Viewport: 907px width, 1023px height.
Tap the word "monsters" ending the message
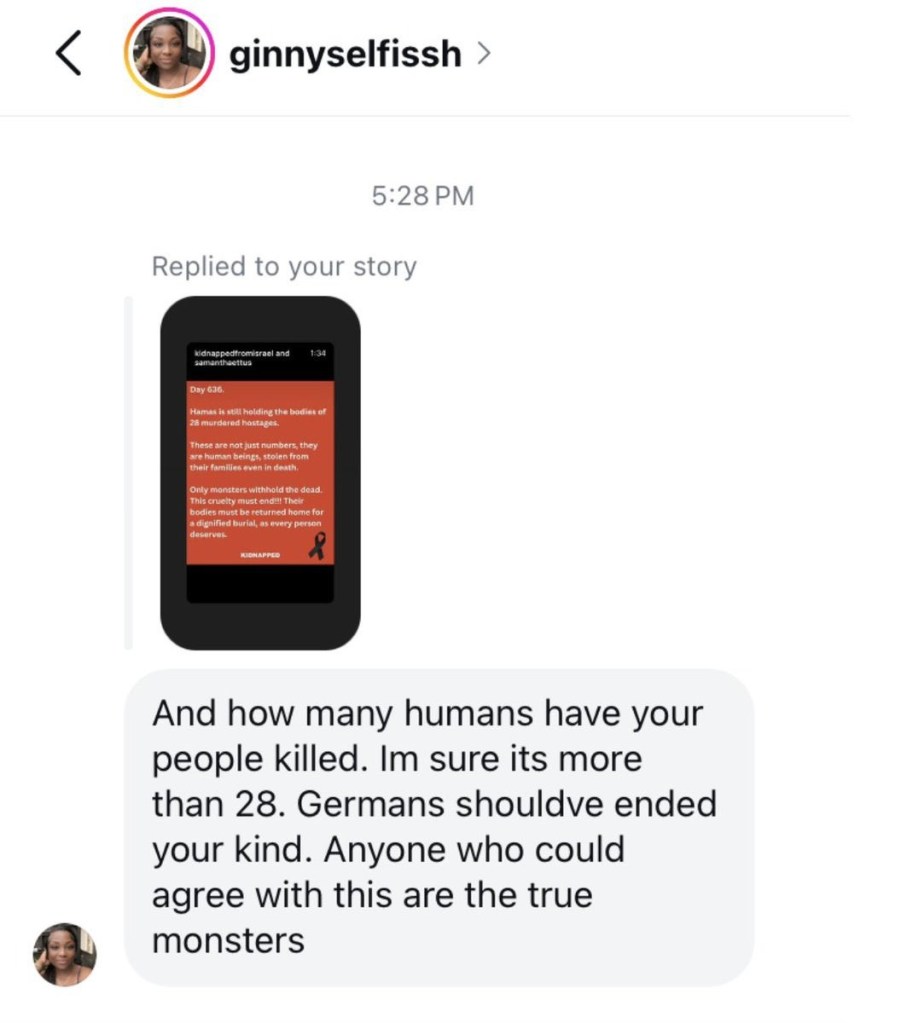[x=228, y=941]
